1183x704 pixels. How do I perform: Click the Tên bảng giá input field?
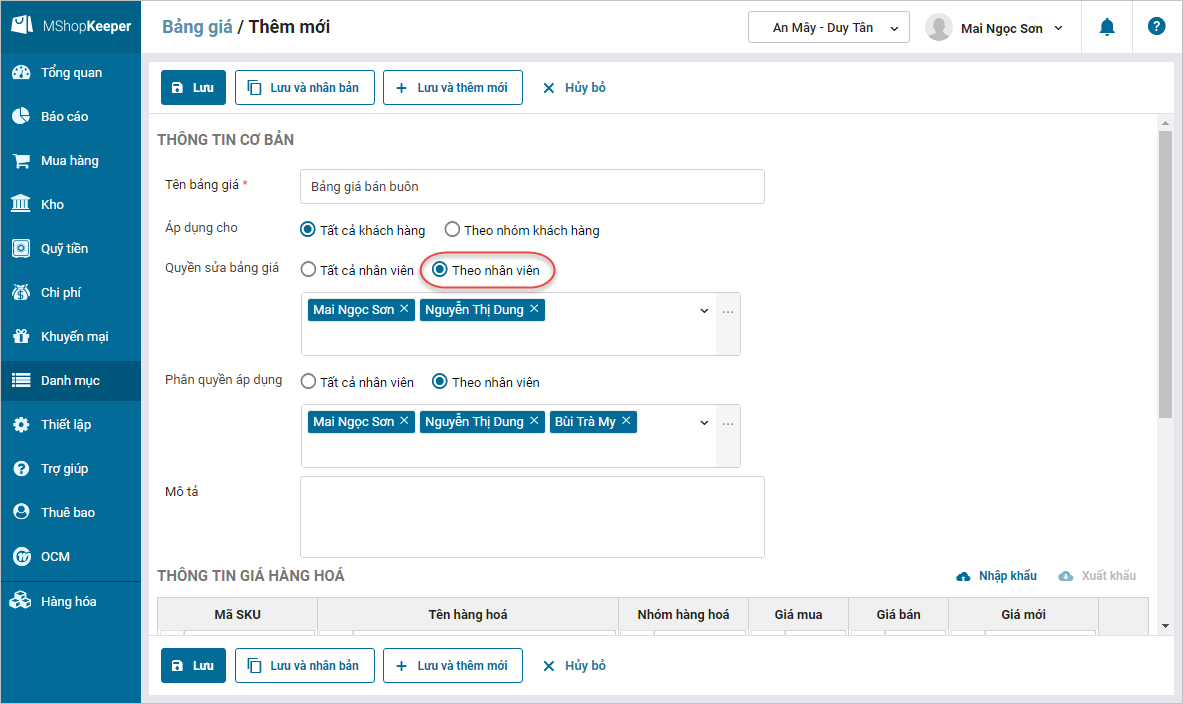tap(532, 187)
